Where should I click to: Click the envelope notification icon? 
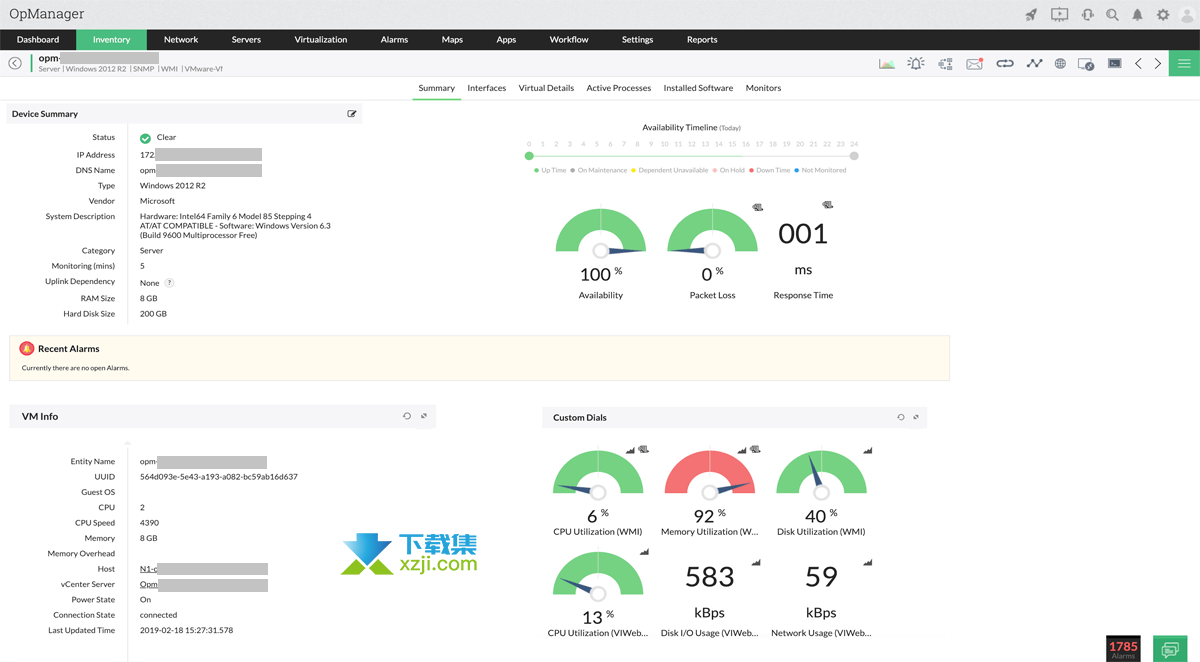pos(974,64)
